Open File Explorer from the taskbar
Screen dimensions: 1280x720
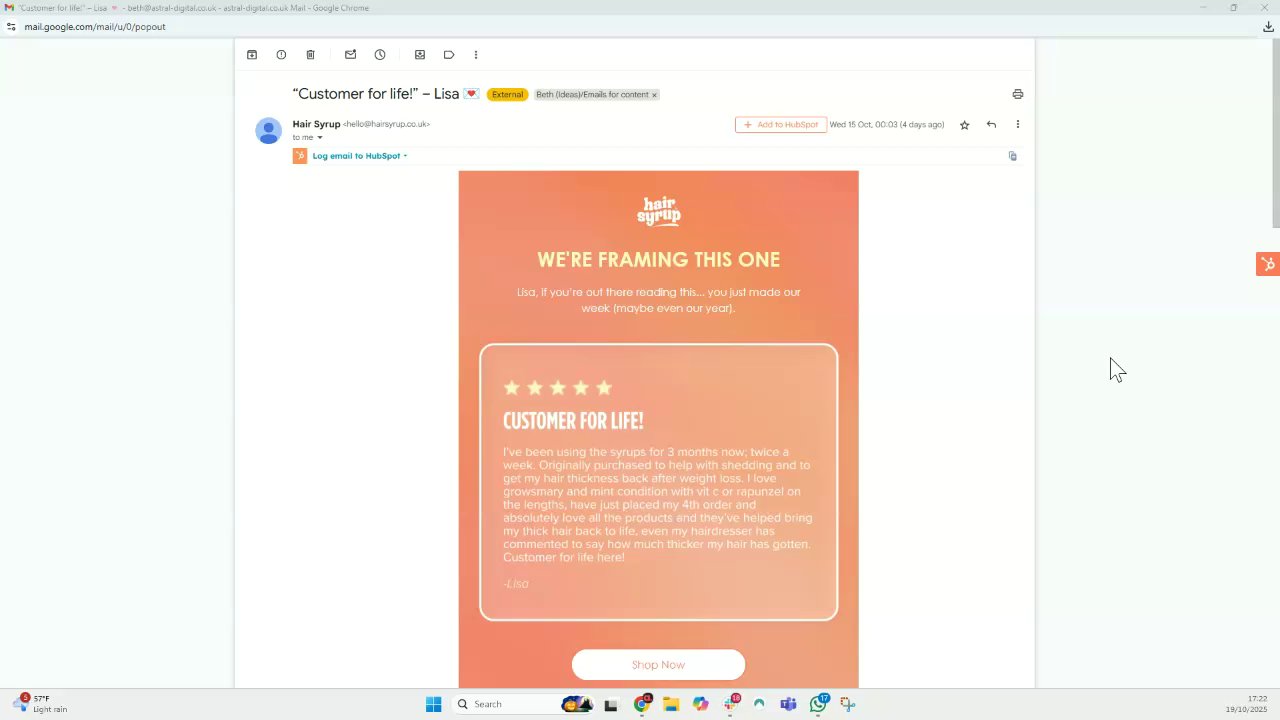(671, 705)
